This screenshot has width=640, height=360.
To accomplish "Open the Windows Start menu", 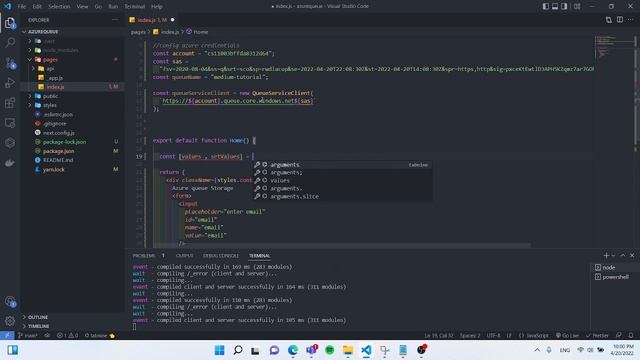I will pyautogui.click(x=219, y=350).
